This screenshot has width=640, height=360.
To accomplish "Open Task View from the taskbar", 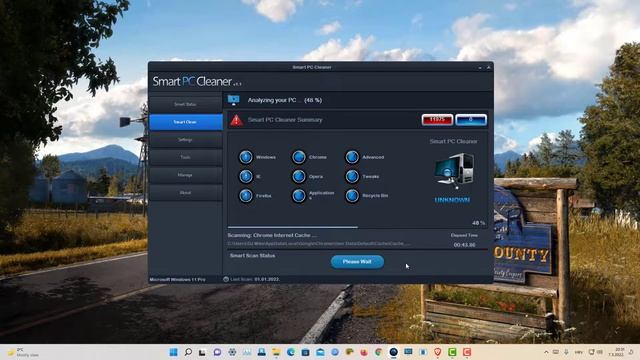I will (202, 352).
